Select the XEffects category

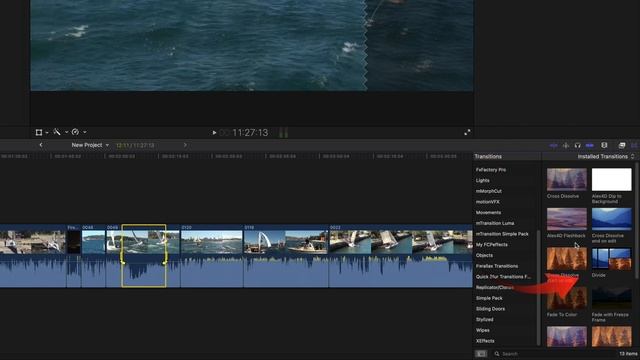(485, 341)
